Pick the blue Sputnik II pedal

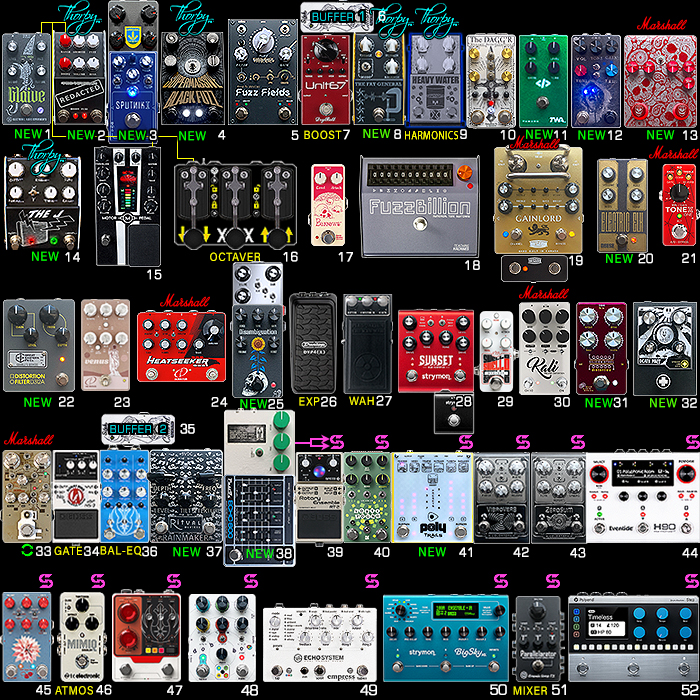click(x=133, y=96)
